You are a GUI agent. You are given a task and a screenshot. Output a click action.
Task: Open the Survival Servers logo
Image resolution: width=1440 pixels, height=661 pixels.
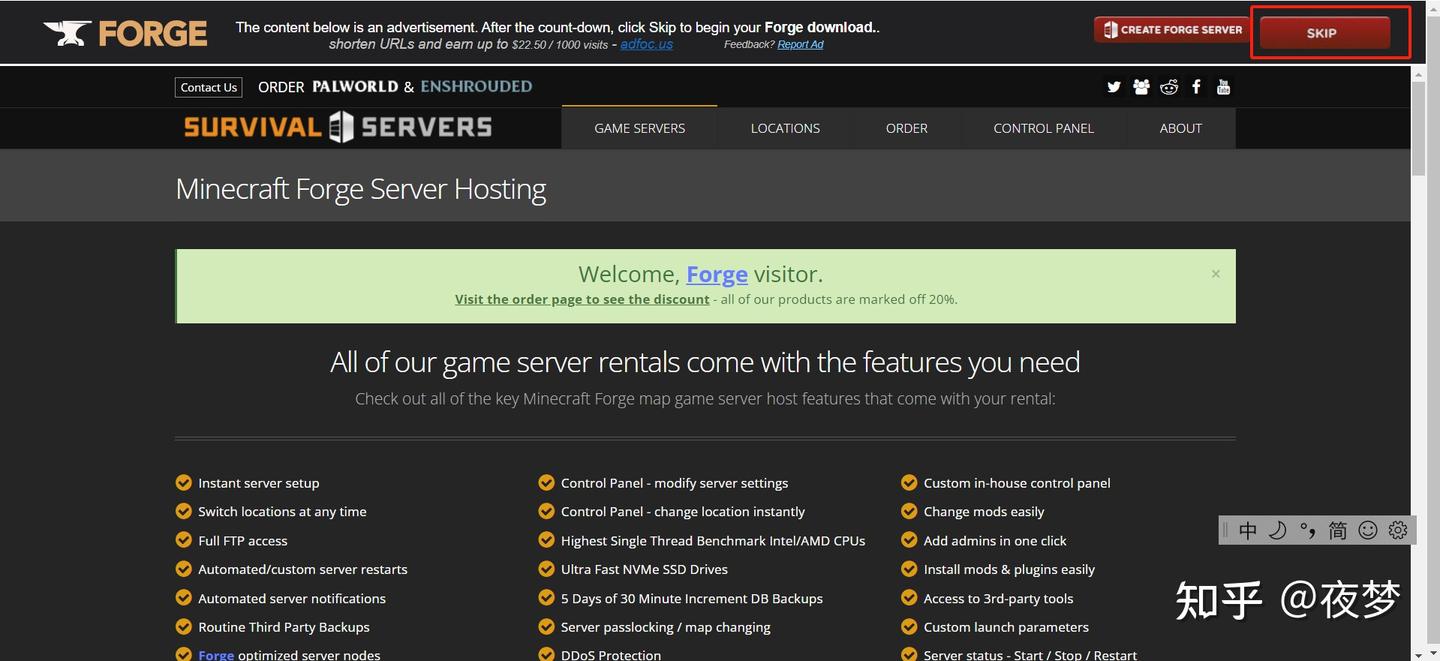point(337,127)
